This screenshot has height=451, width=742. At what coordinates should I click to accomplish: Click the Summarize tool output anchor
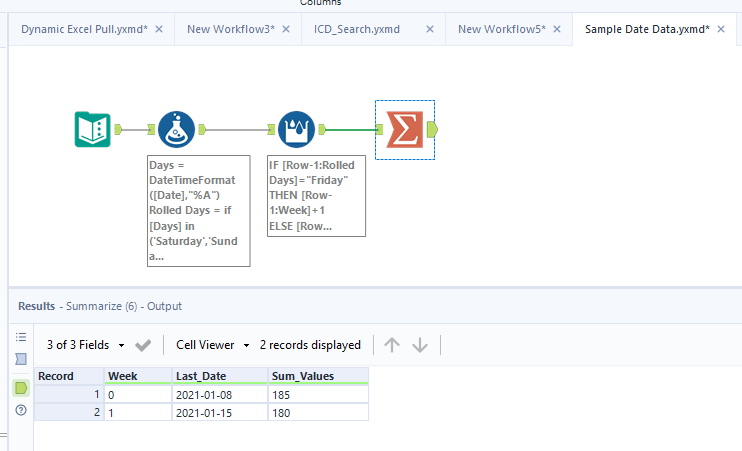pyautogui.click(x=432, y=129)
